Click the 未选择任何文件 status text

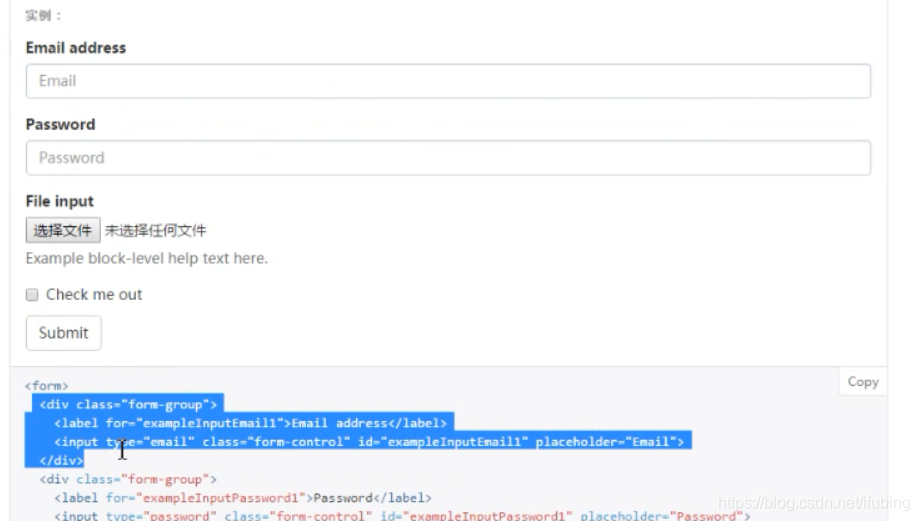coord(155,231)
